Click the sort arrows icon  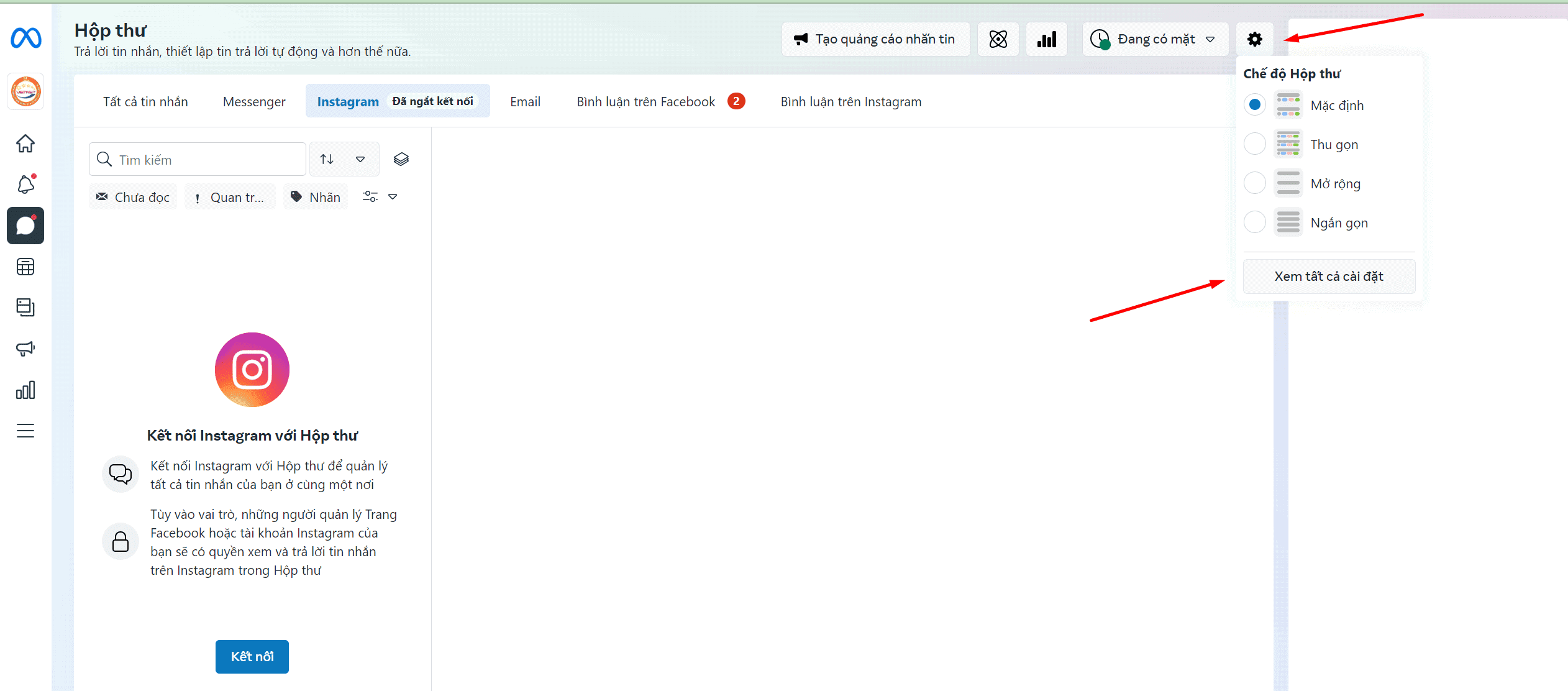pos(327,160)
